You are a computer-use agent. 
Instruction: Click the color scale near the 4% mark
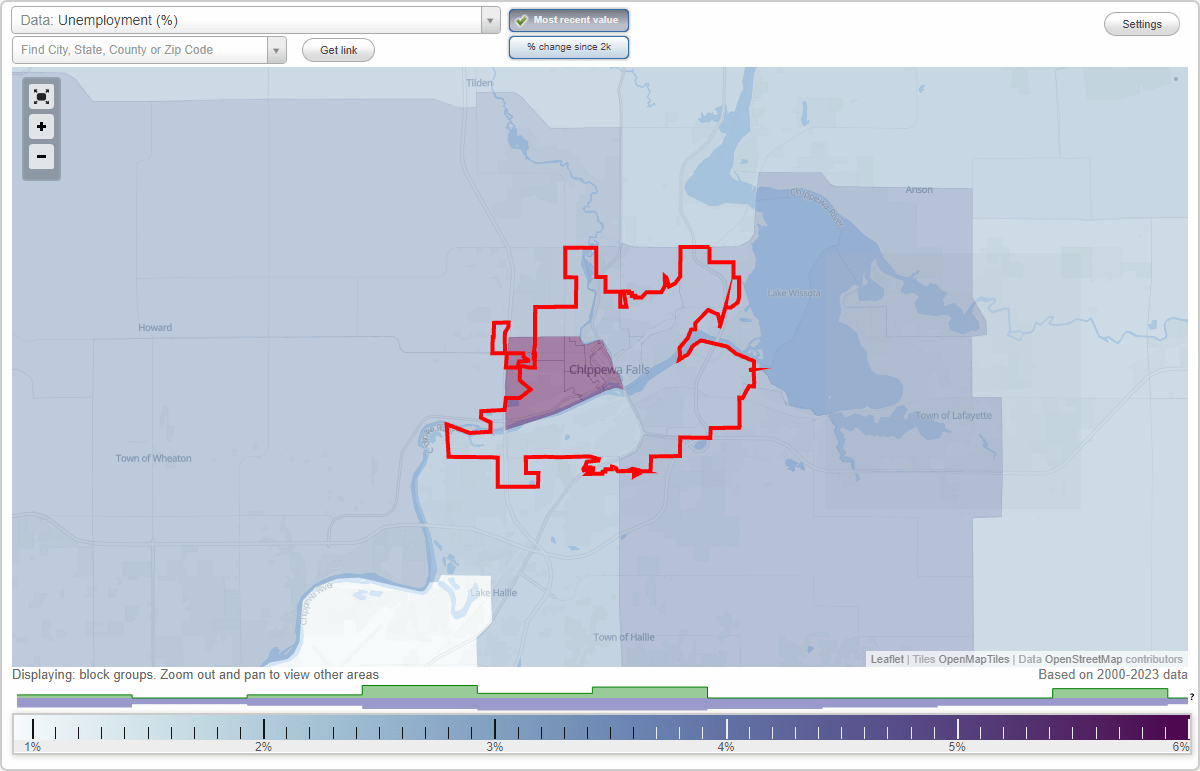click(x=726, y=728)
